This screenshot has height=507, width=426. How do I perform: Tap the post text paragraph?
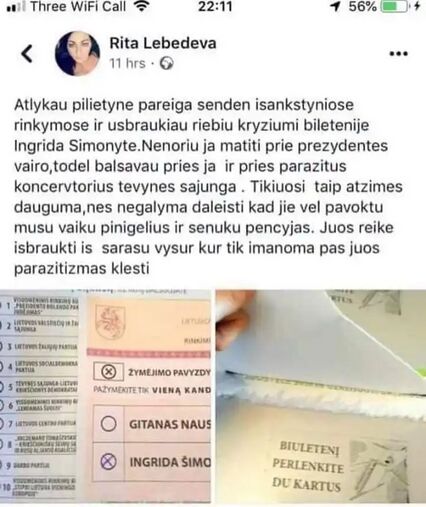click(208, 187)
